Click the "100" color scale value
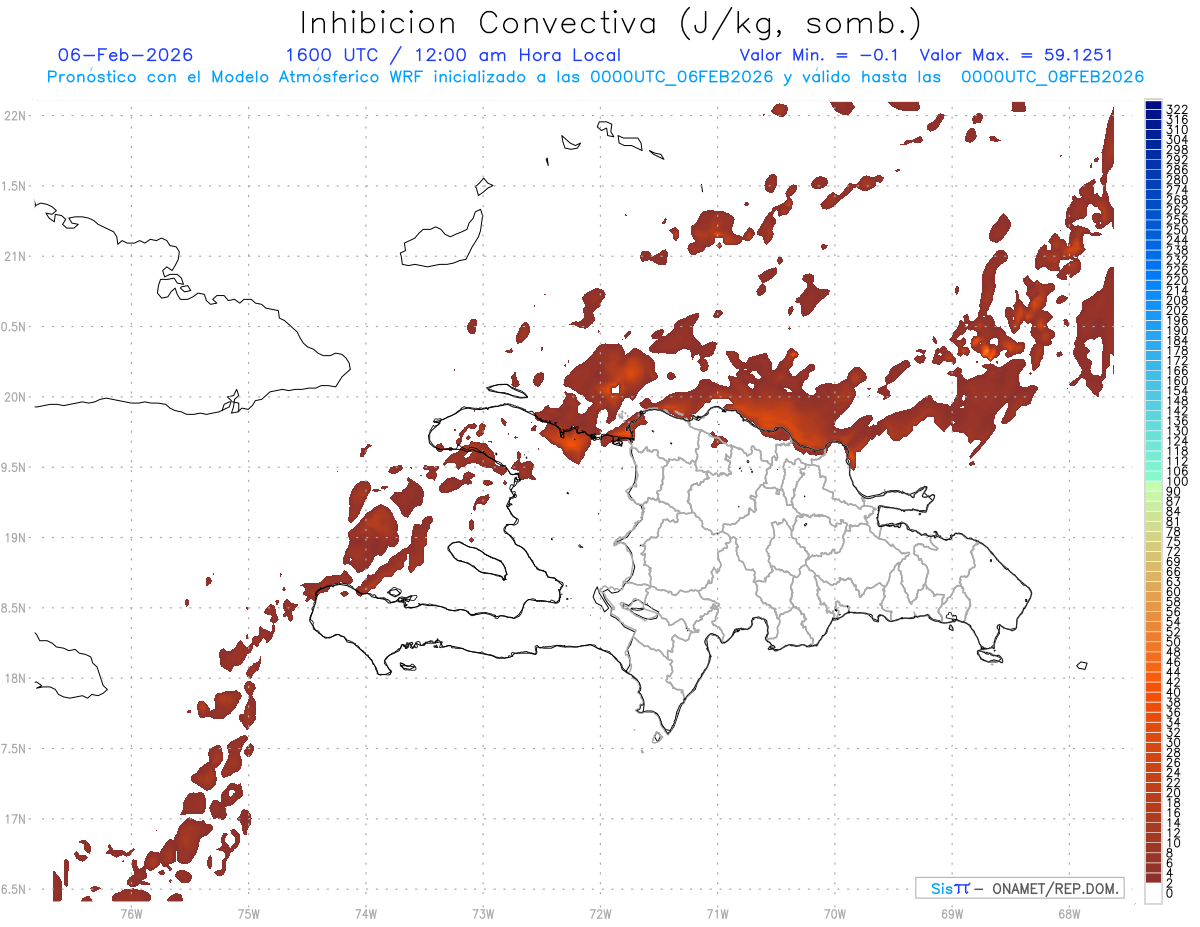This screenshot has height=927, width=1200. [1177, 483]
